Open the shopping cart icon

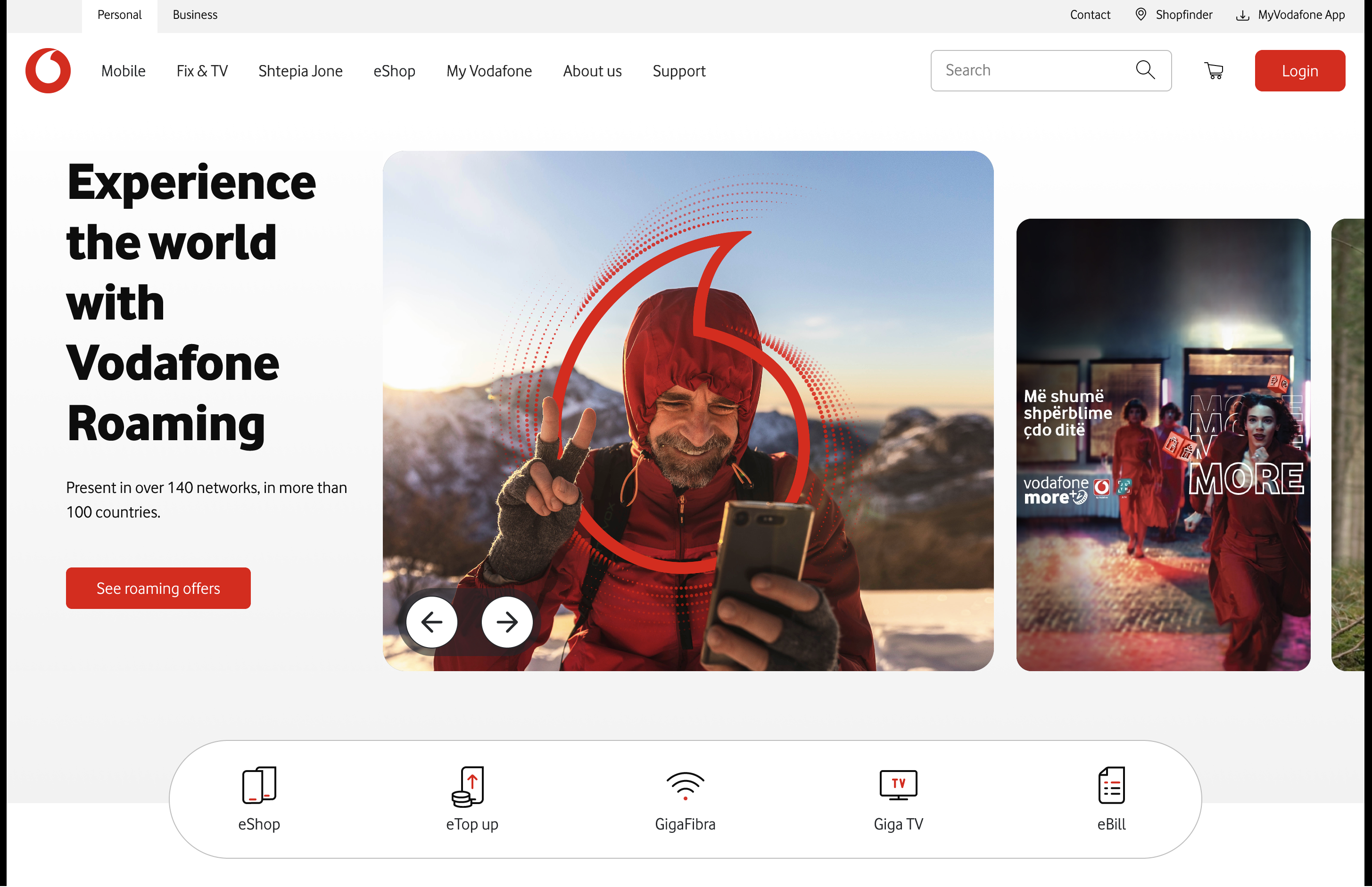1214,70
